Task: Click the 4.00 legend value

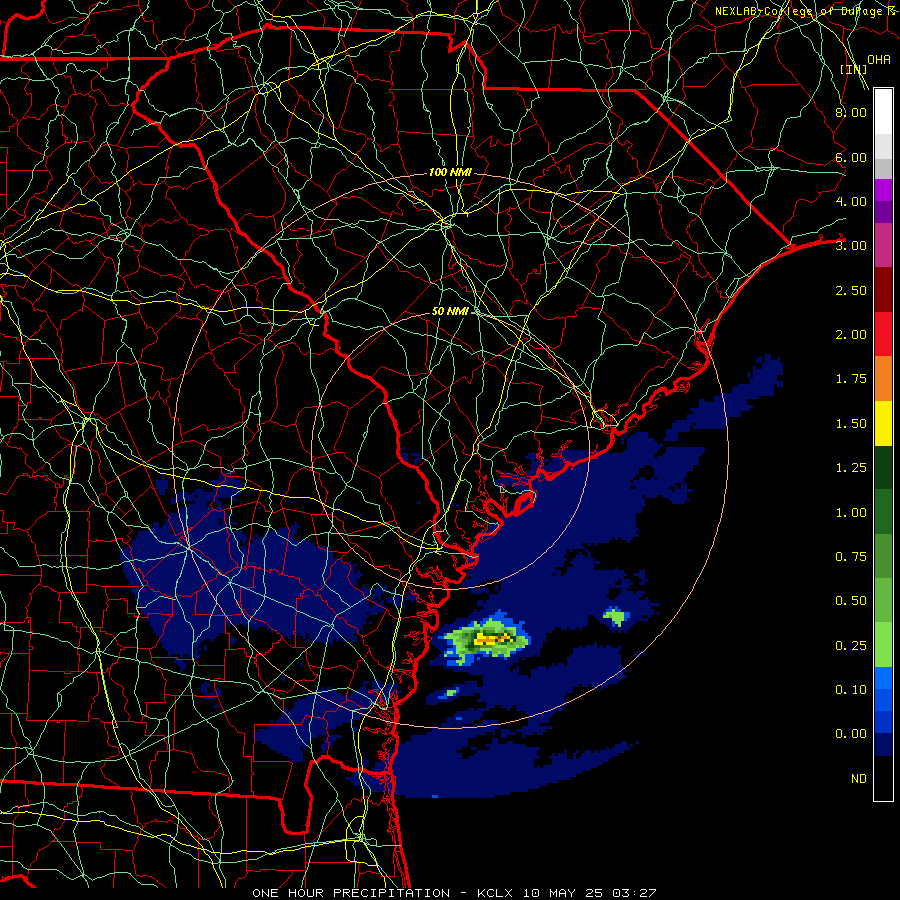Action: pos(851,201)
